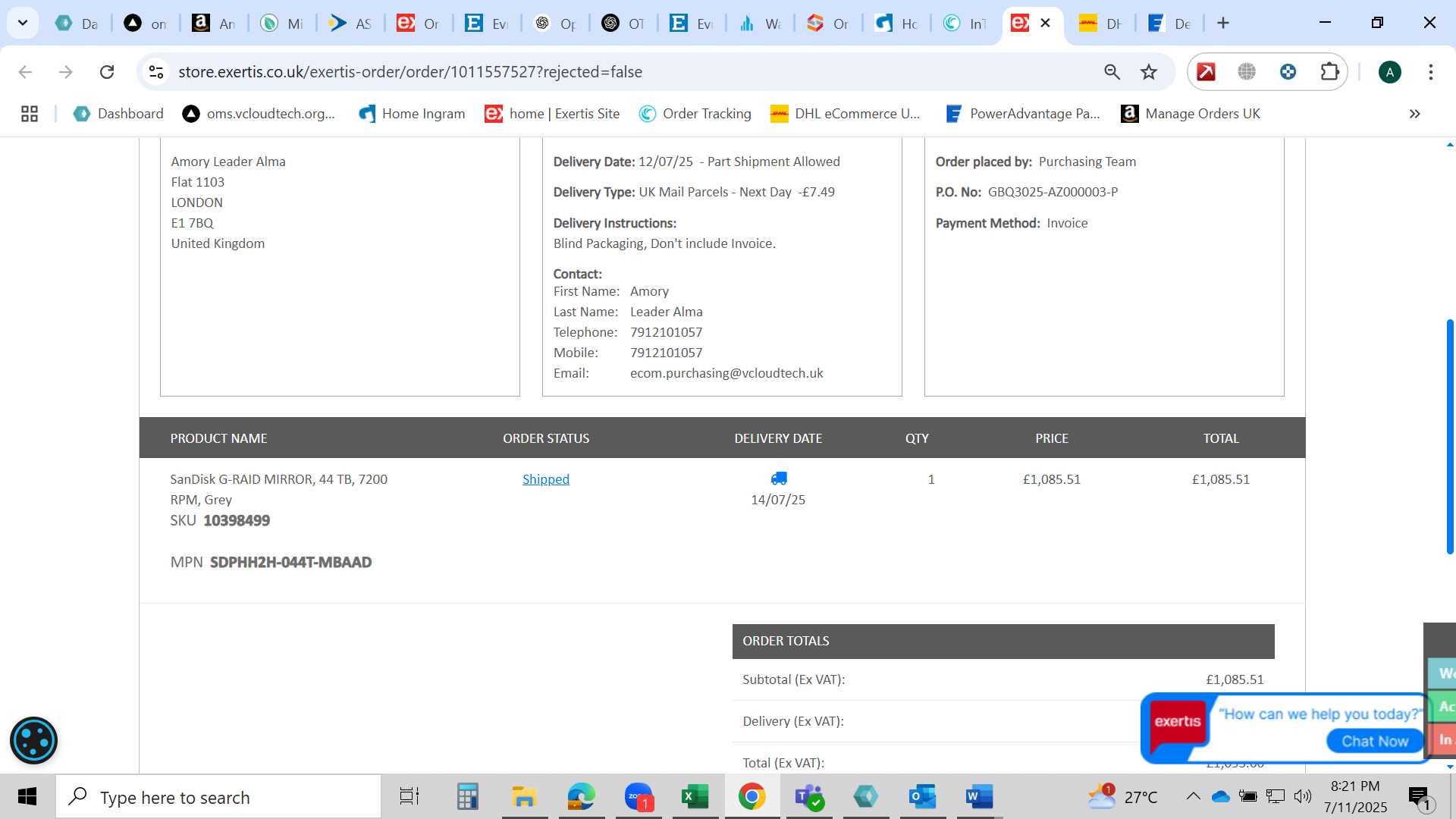Image resolution: width=1456 pixels, height=819 pixels.
Task: Open File Explorer from the taskbar
Action: point(524,797)
